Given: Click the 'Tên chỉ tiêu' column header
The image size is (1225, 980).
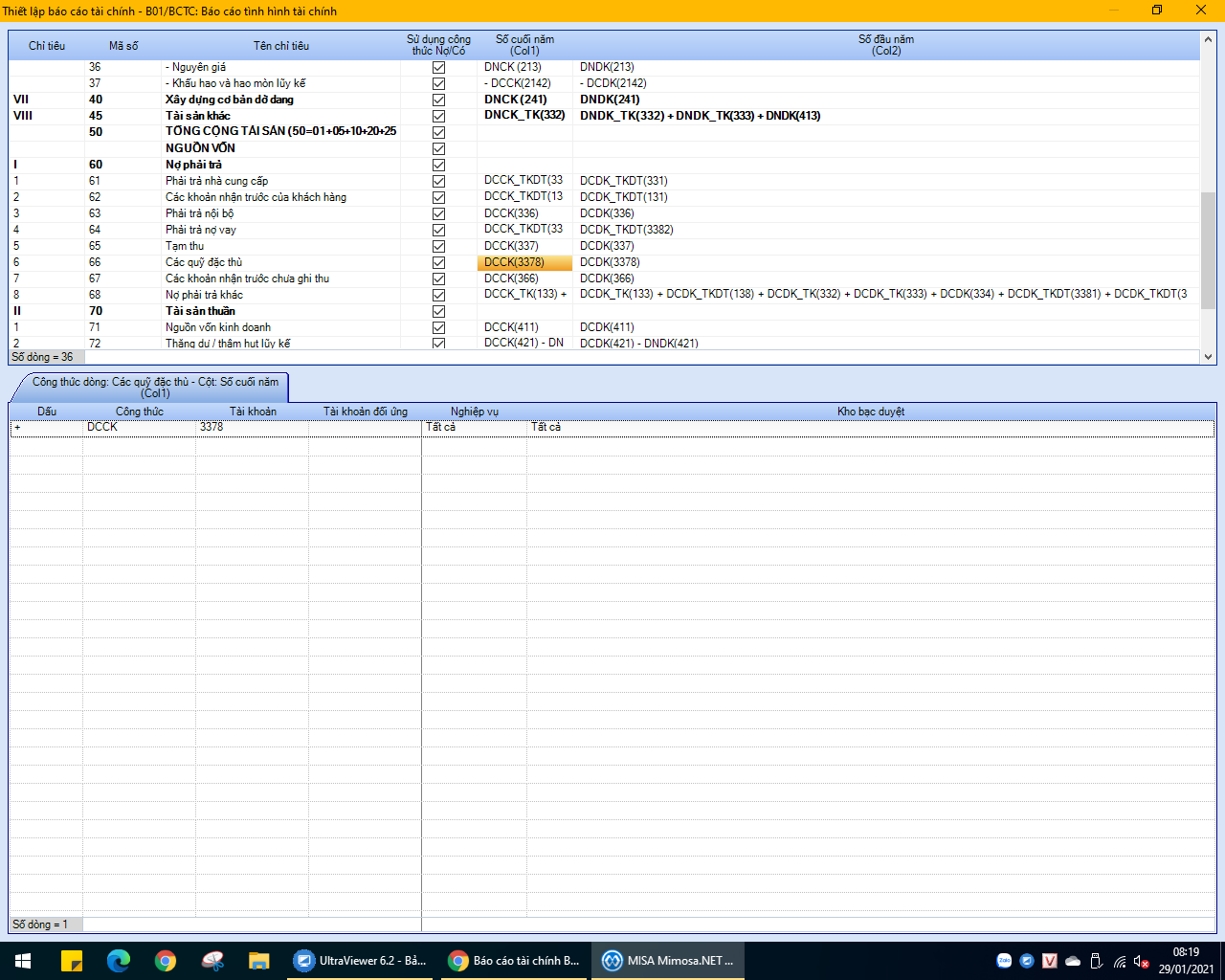Looking at the screenshot, I should click(x=281, y=46).
